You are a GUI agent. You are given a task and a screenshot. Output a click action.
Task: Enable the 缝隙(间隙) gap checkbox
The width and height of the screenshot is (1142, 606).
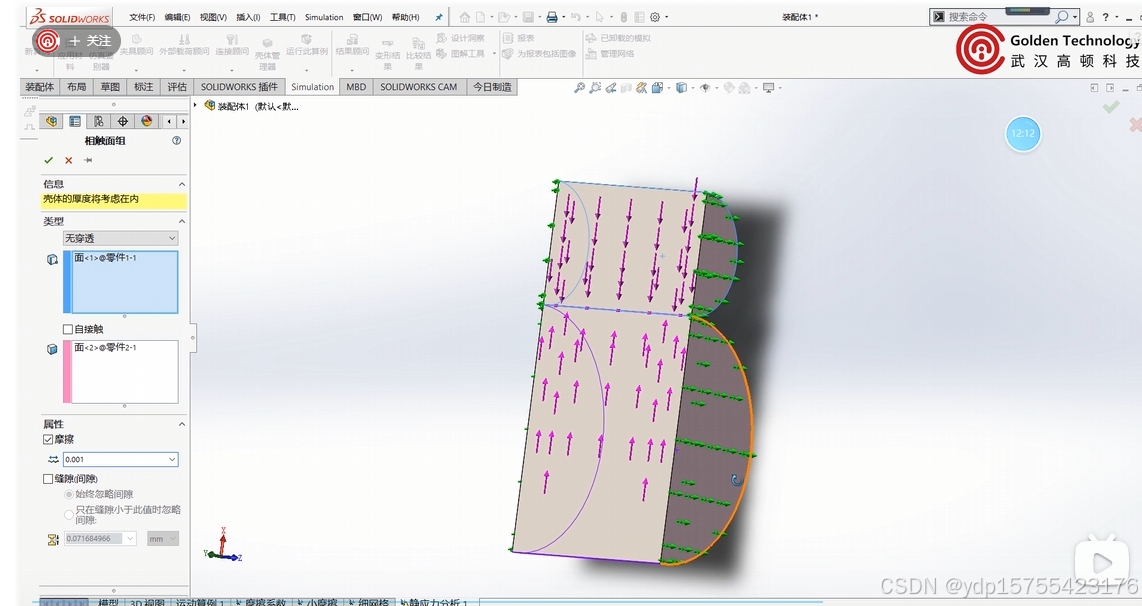(x=48, y=479)
